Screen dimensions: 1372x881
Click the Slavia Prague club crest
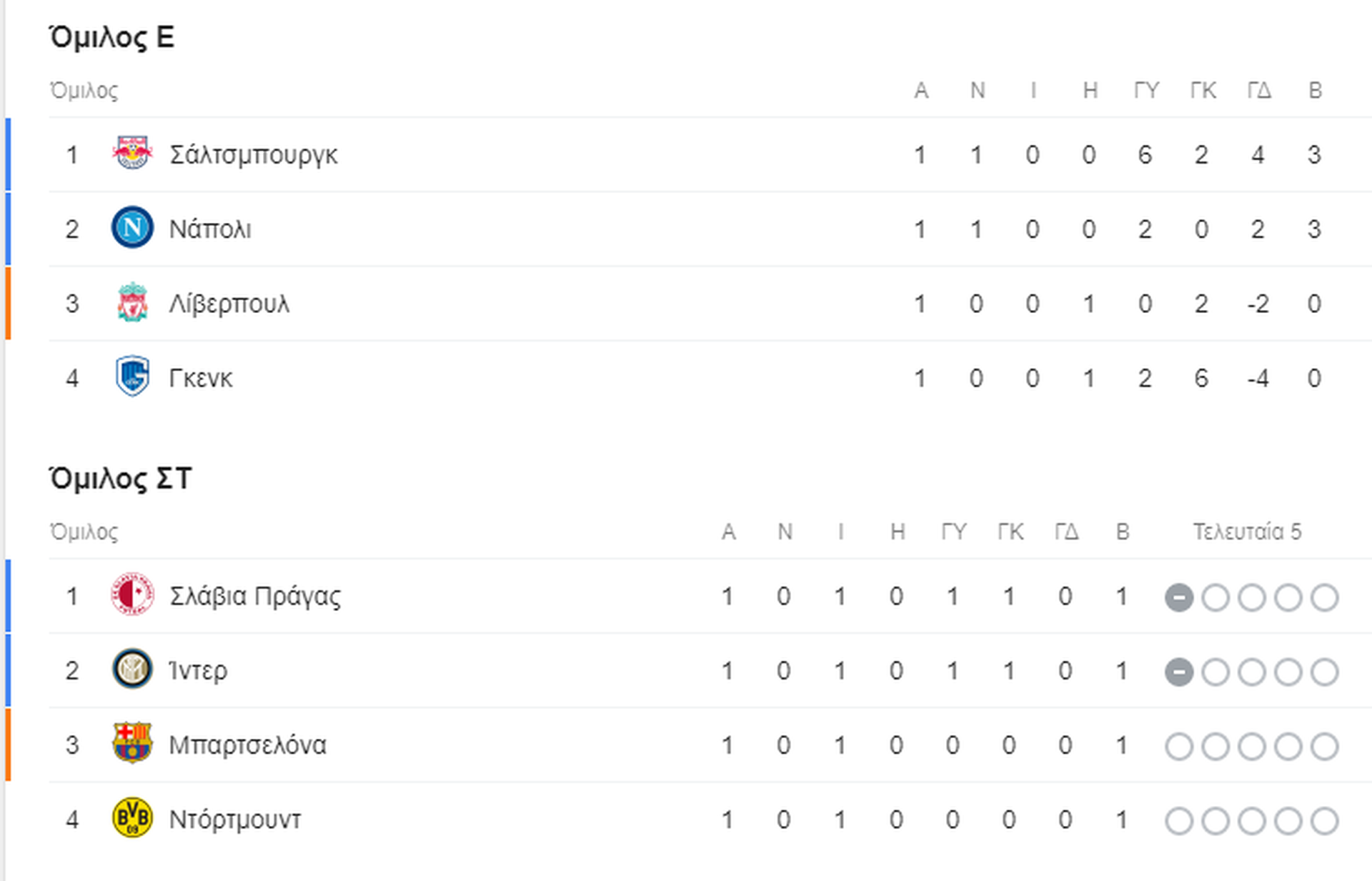point(132,594)
